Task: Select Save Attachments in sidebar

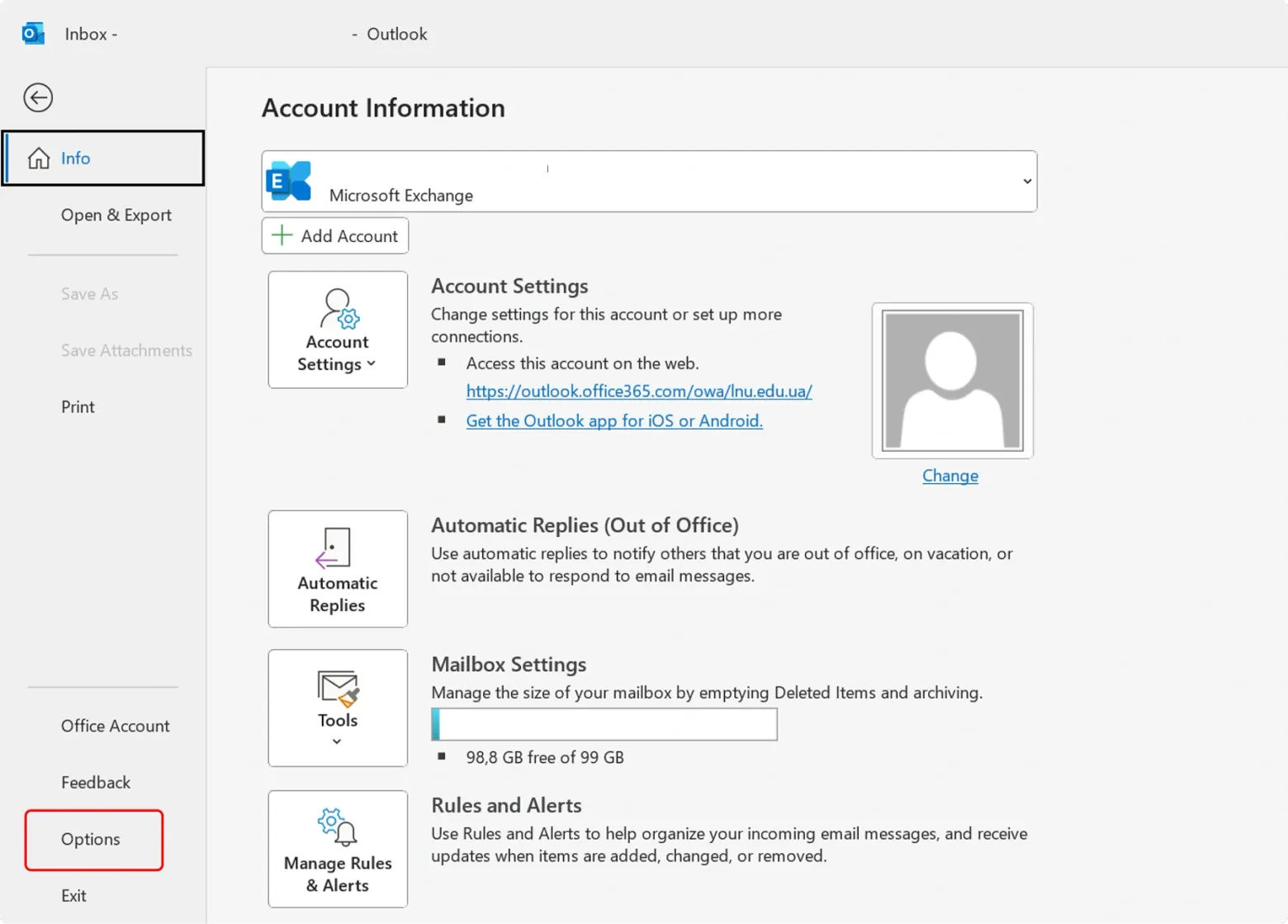Action: pos(126,350)
